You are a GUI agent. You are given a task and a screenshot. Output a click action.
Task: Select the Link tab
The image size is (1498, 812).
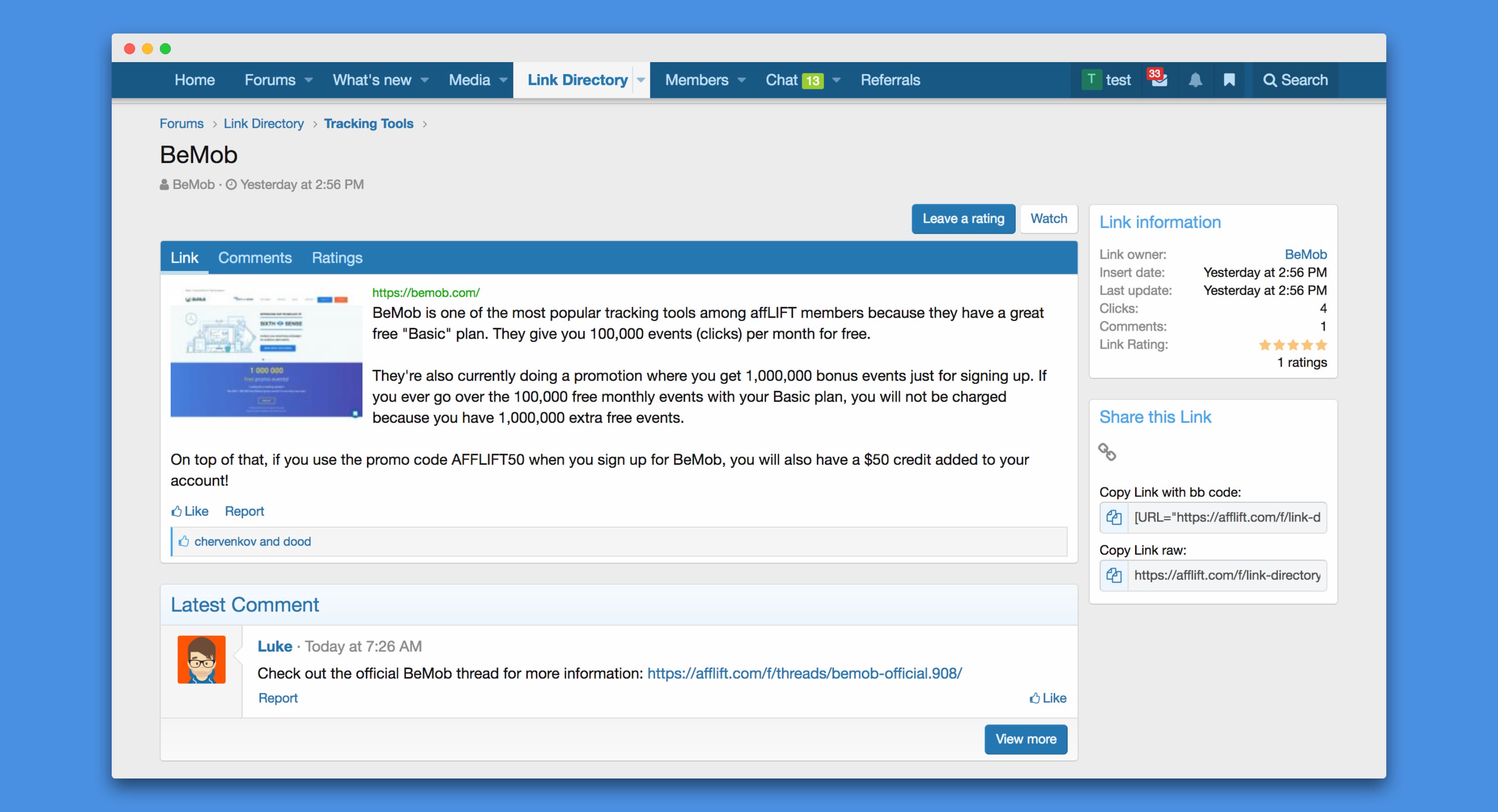coord(184,258)
